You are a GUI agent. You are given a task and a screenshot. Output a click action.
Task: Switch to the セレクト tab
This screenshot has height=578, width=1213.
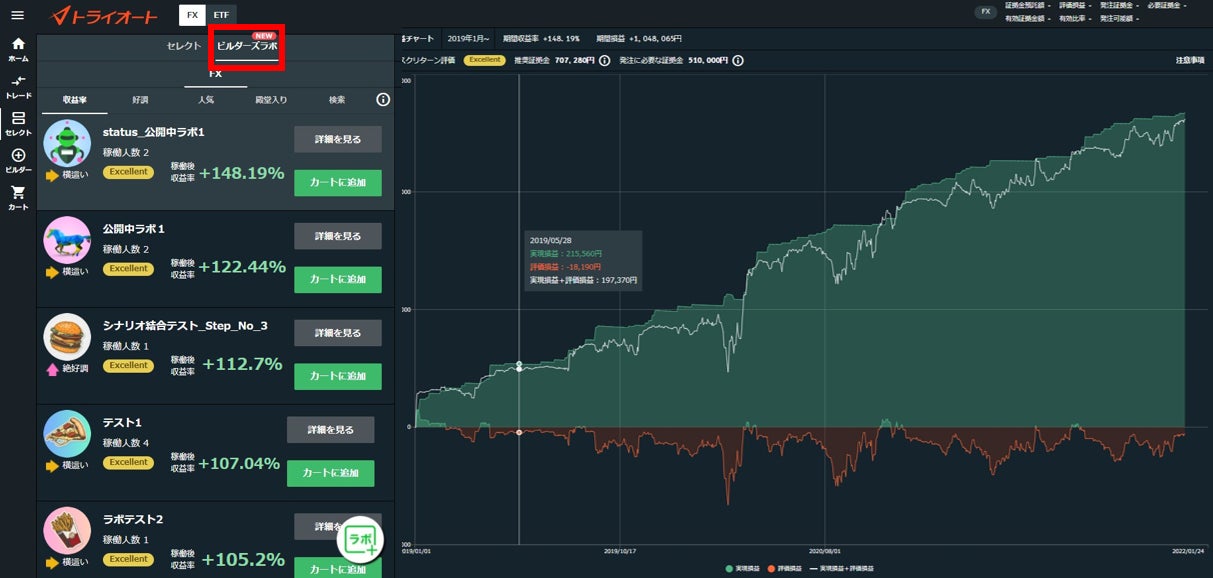point(184,46)
